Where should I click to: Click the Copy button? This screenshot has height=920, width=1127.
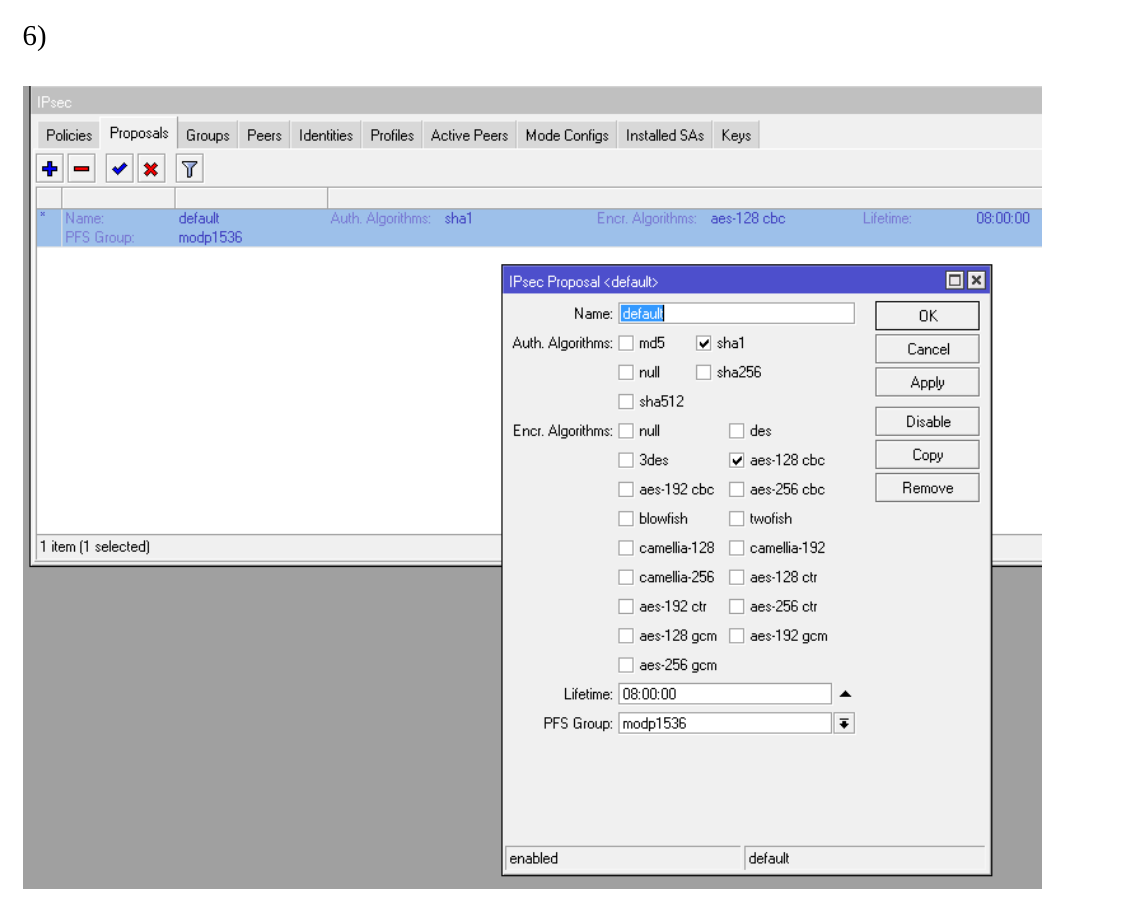point(927,455)
